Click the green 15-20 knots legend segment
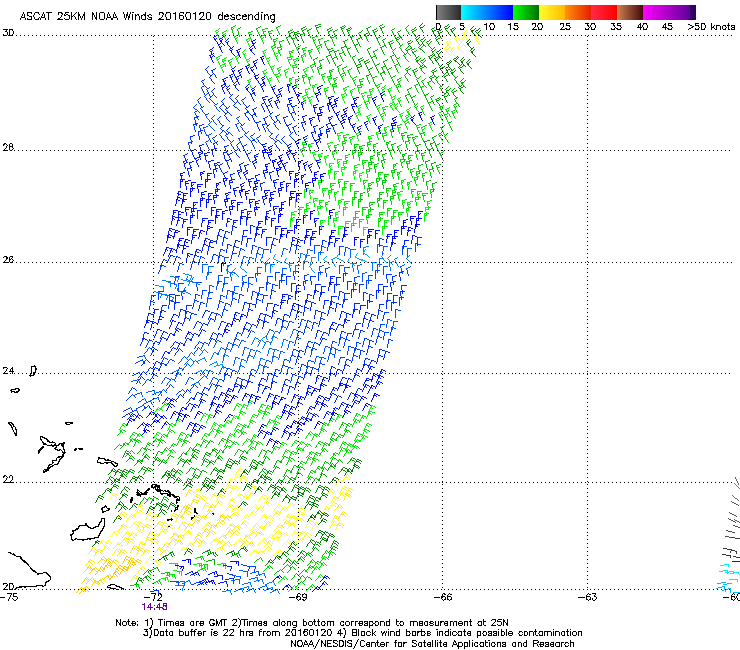Screen dimensions: 740x650 coord(526,12)
